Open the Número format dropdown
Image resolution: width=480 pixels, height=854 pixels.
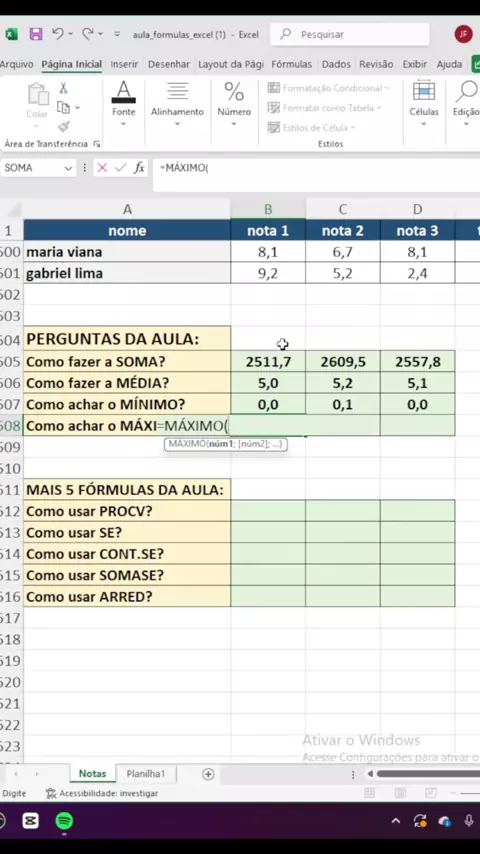pyautogui.click(x=234, y=106)
